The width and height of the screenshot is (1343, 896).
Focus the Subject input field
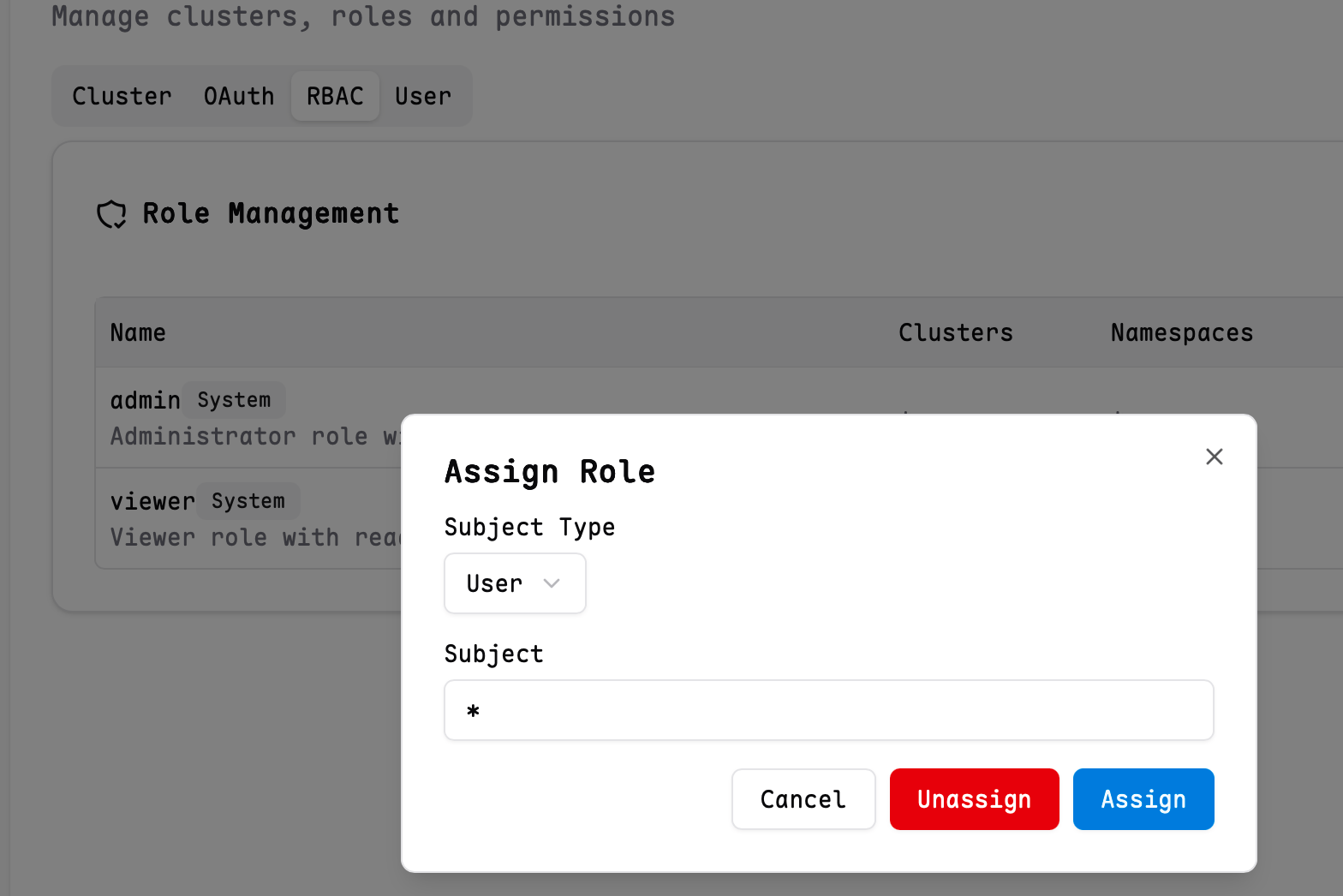click(x=828, y=710)
